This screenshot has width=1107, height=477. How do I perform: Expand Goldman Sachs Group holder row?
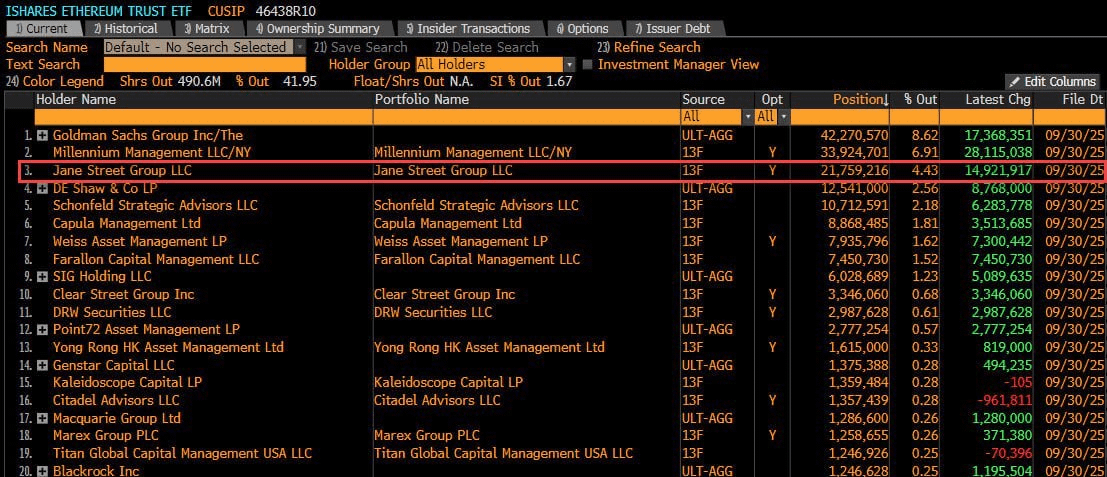pos(42,135)
